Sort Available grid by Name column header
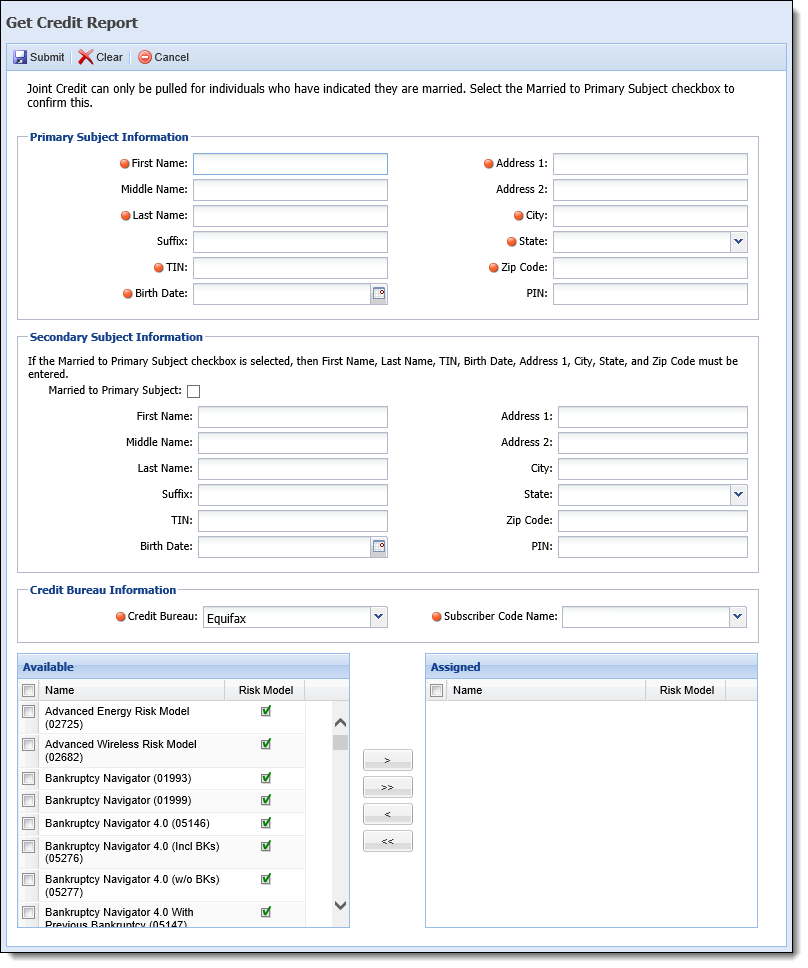The width and height of the screenshot is (808, 968). 131,690
